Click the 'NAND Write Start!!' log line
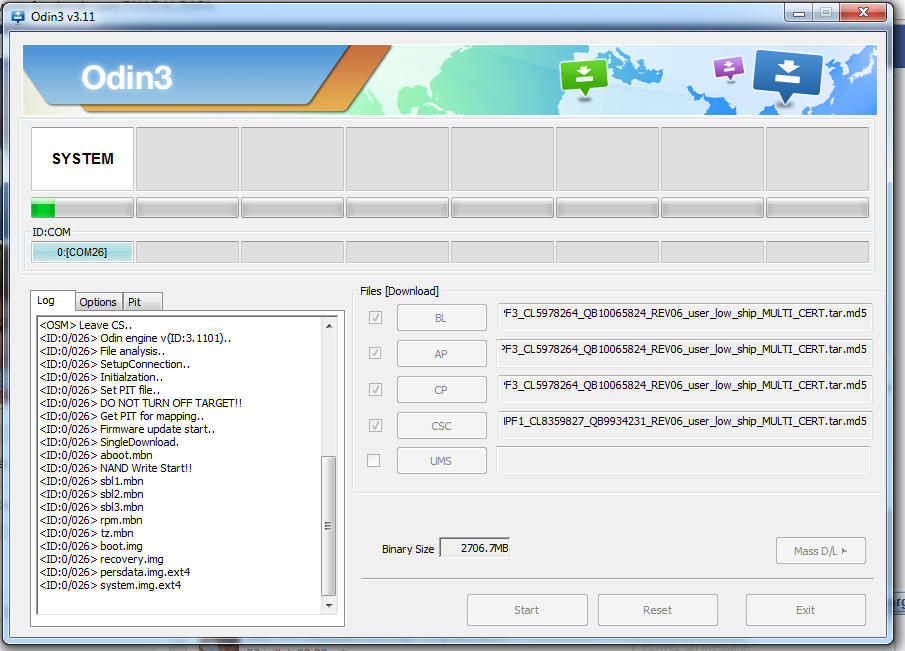 pos(115,468)
